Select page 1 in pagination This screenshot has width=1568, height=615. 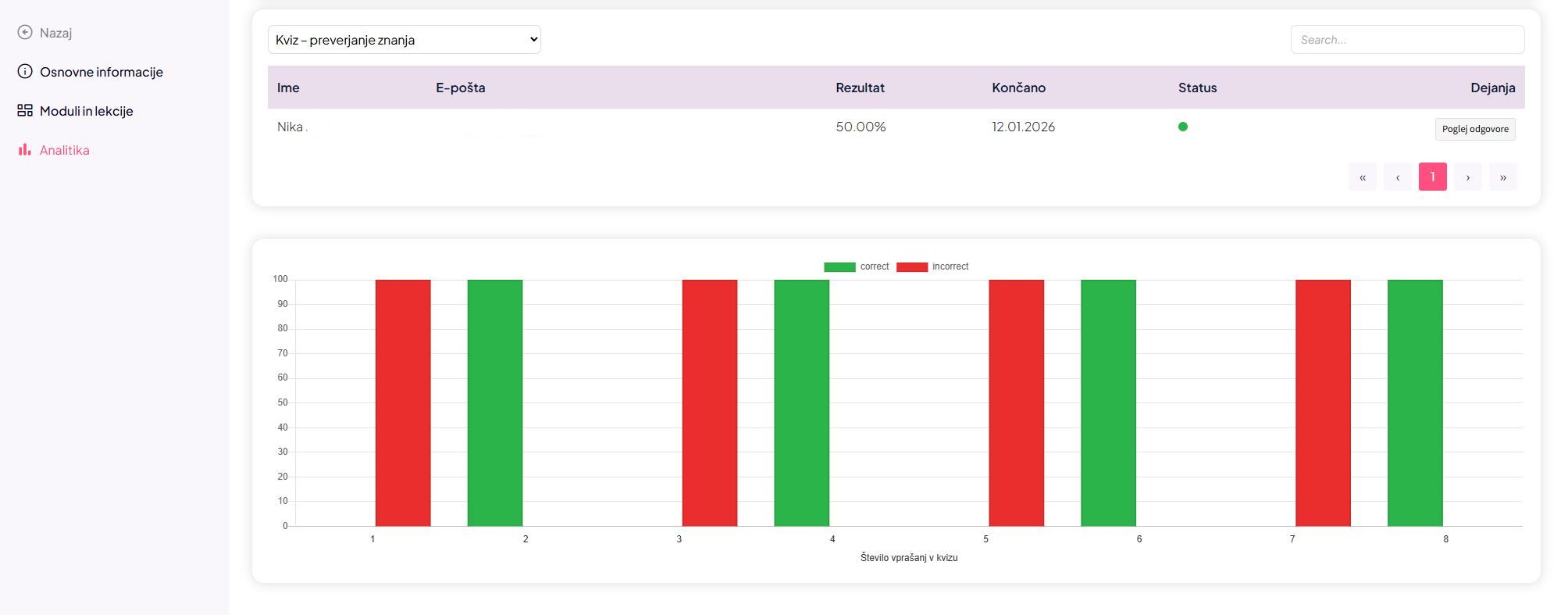(1432, 177)
